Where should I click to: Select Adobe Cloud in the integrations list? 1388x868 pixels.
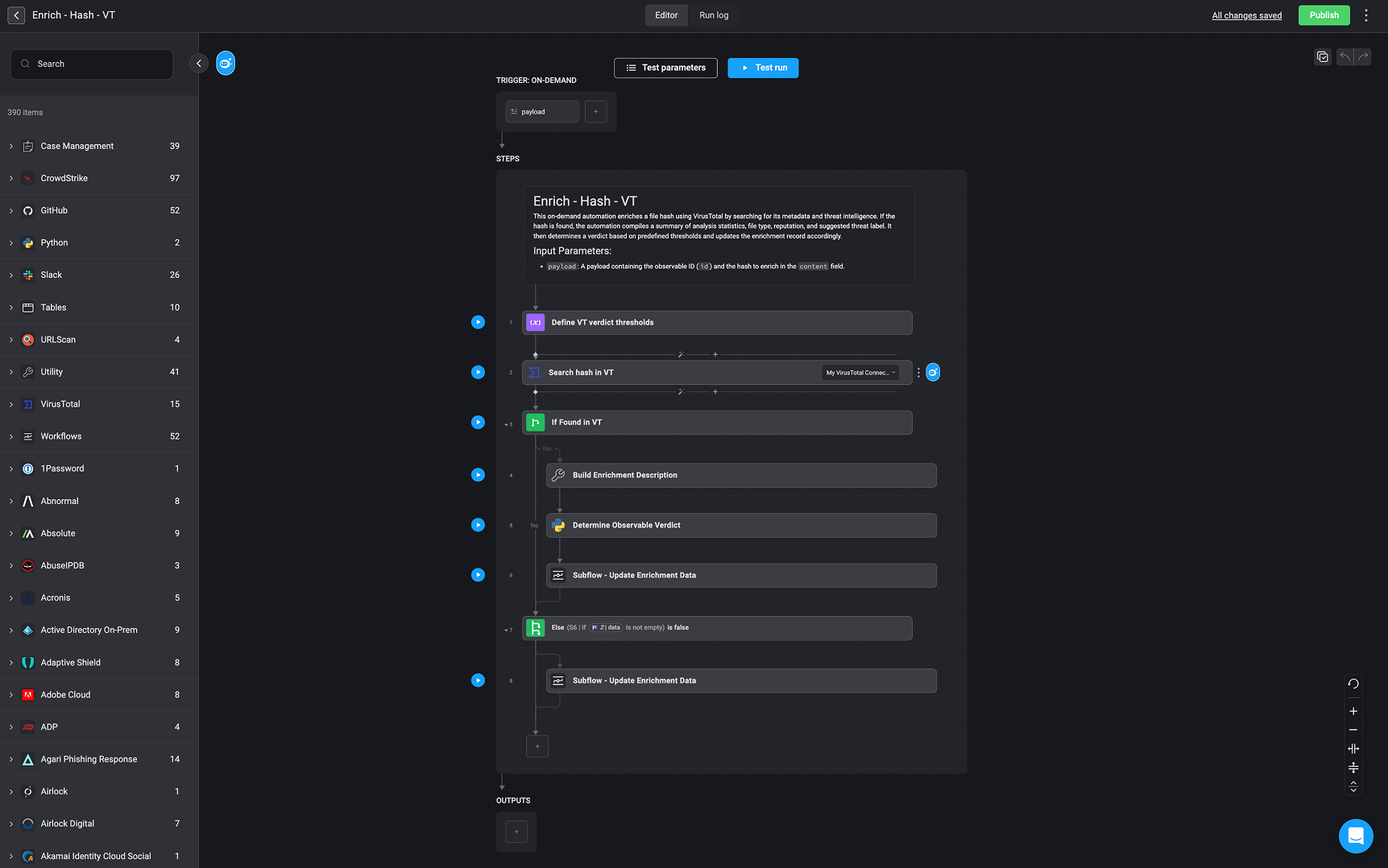[x=99, y=695]
